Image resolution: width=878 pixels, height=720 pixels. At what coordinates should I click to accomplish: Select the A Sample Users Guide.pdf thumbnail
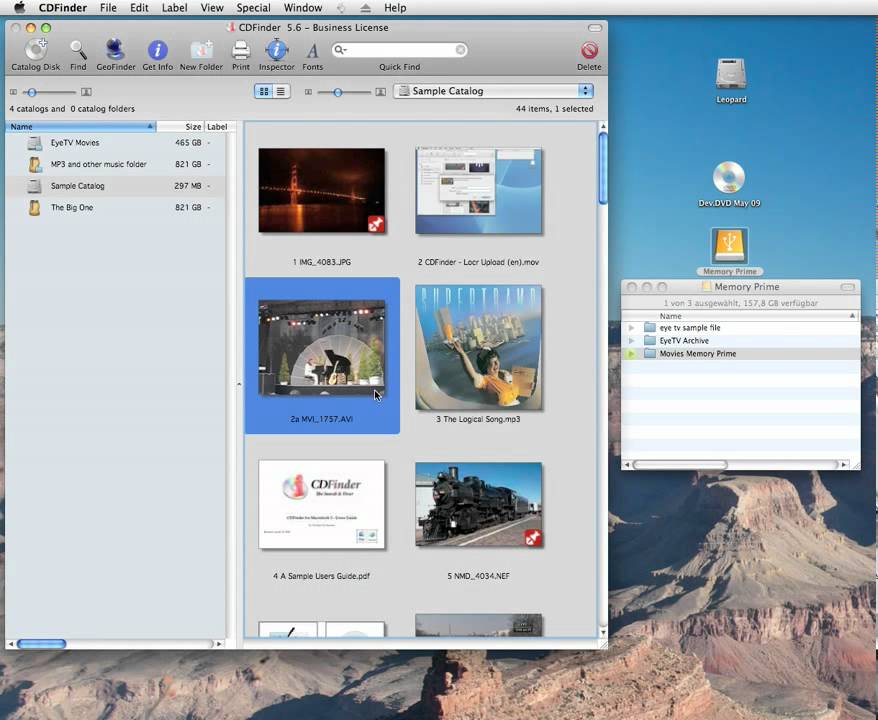coord(321,504)
